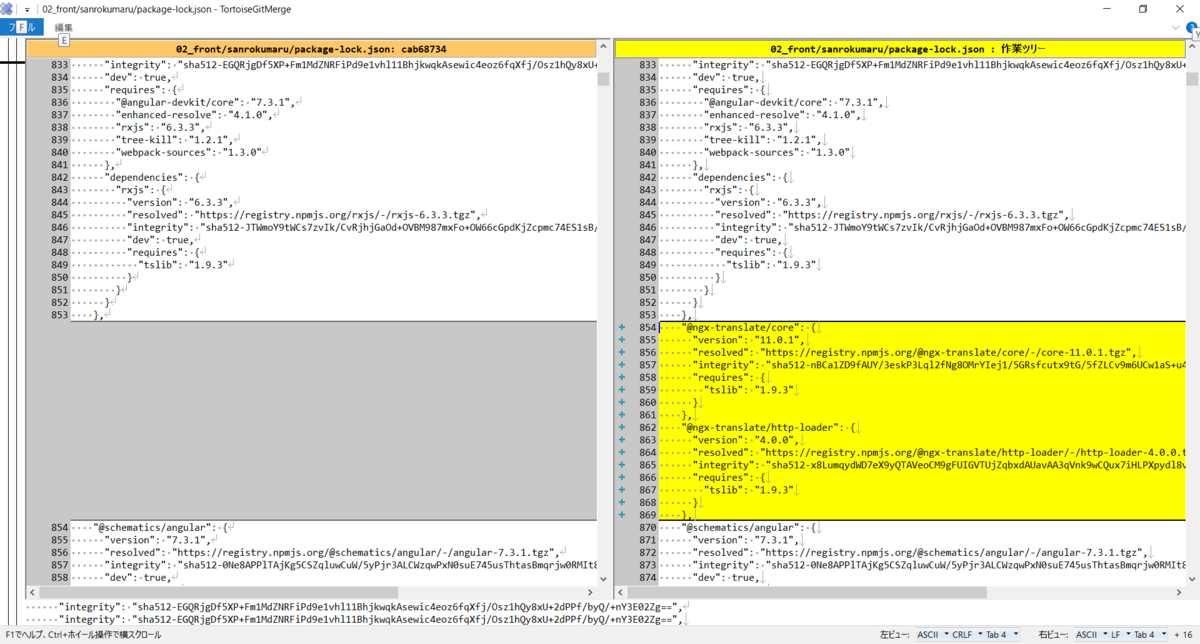This screenshot has width=1200, height=644.
Task: Click the added-line plus marker on line 862
Action: point(621,428)
